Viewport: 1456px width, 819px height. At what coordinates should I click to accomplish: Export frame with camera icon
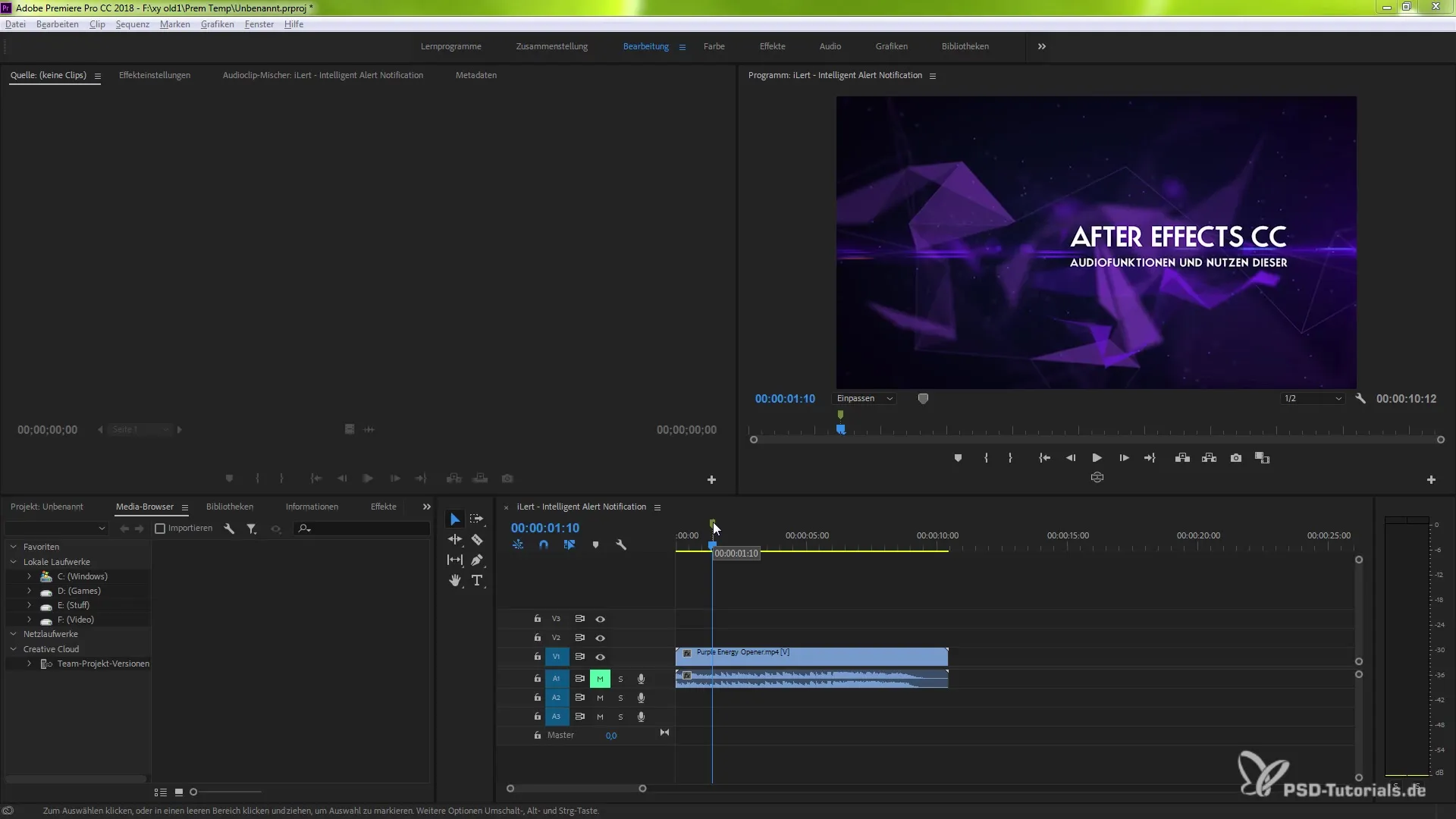pos(1236,458)
